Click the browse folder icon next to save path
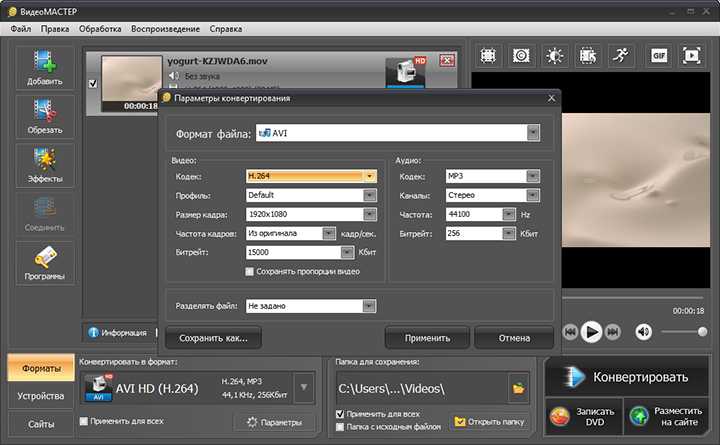This screenshot has height=445, width=720. pos(518,389)
